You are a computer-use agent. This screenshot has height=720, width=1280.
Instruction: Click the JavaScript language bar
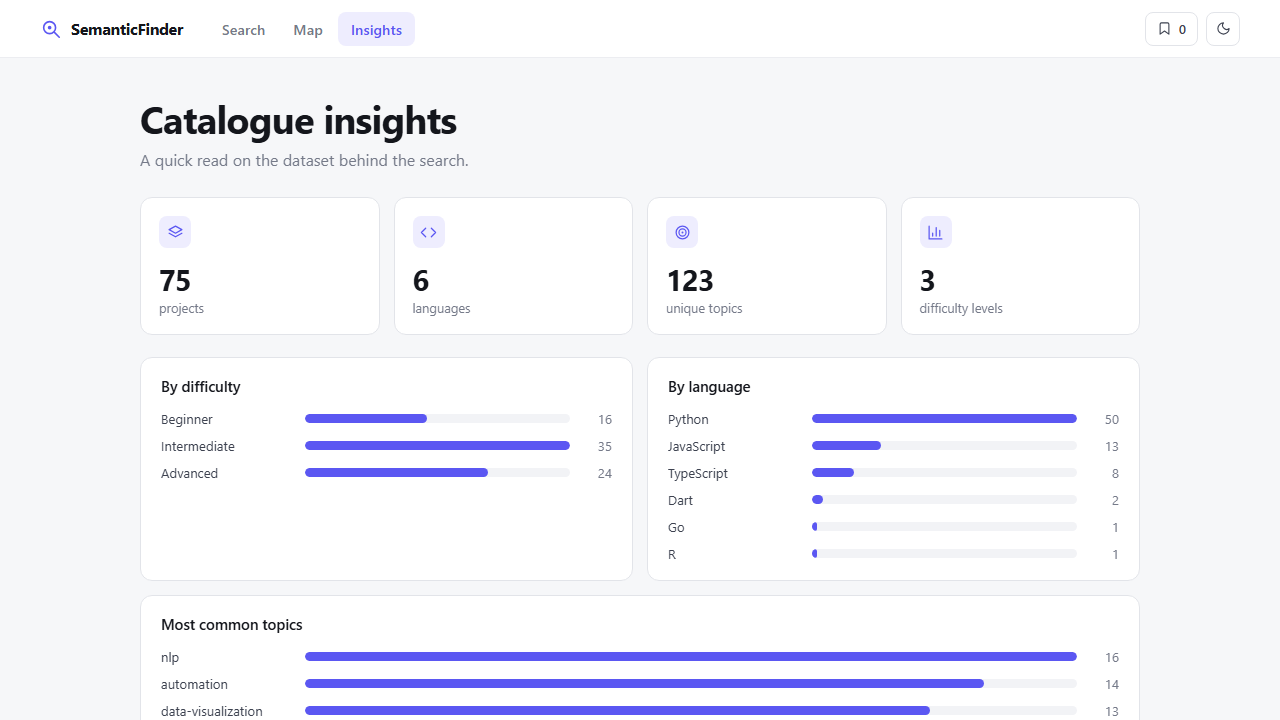[944, 446]
